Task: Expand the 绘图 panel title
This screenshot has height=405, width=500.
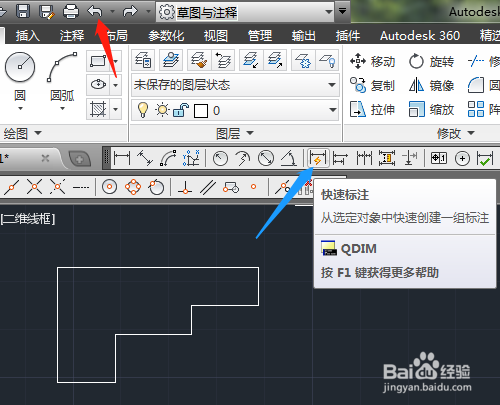Action: point(22,133)
